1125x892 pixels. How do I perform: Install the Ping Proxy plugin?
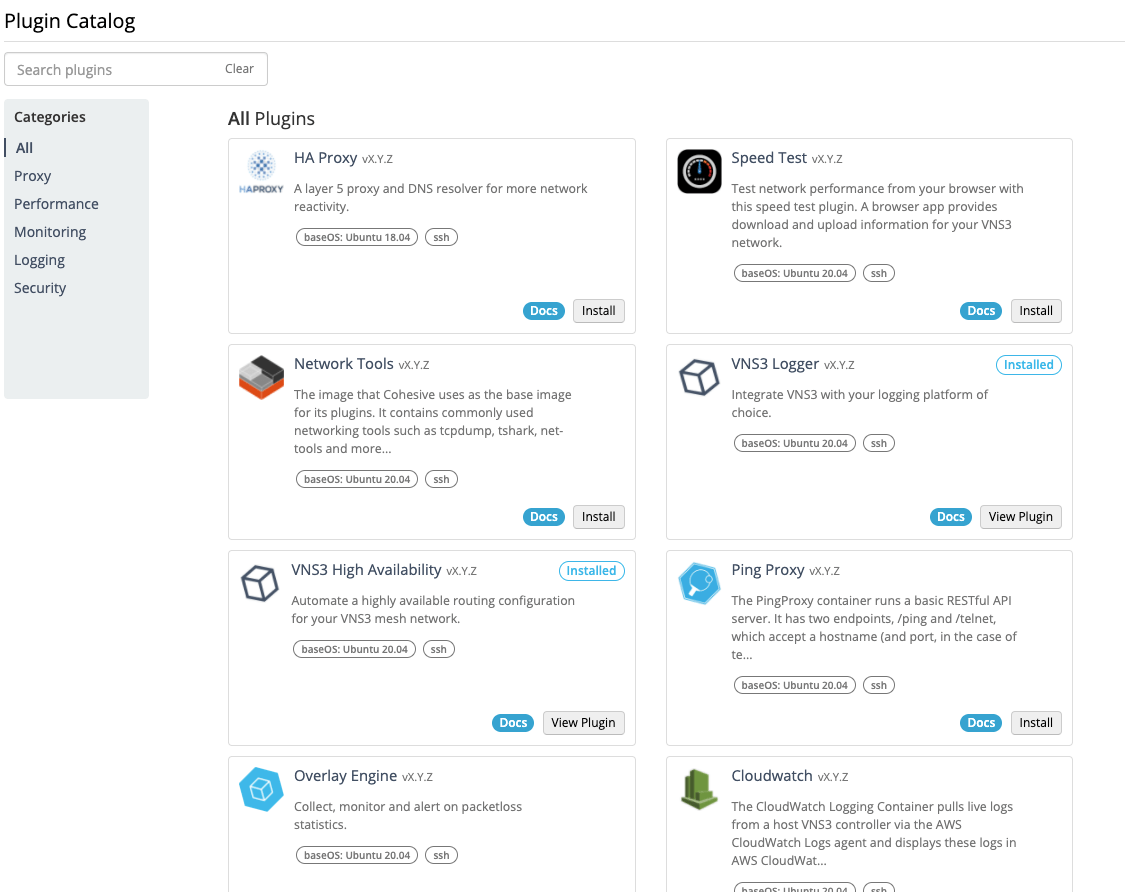tap(1036, 723)
